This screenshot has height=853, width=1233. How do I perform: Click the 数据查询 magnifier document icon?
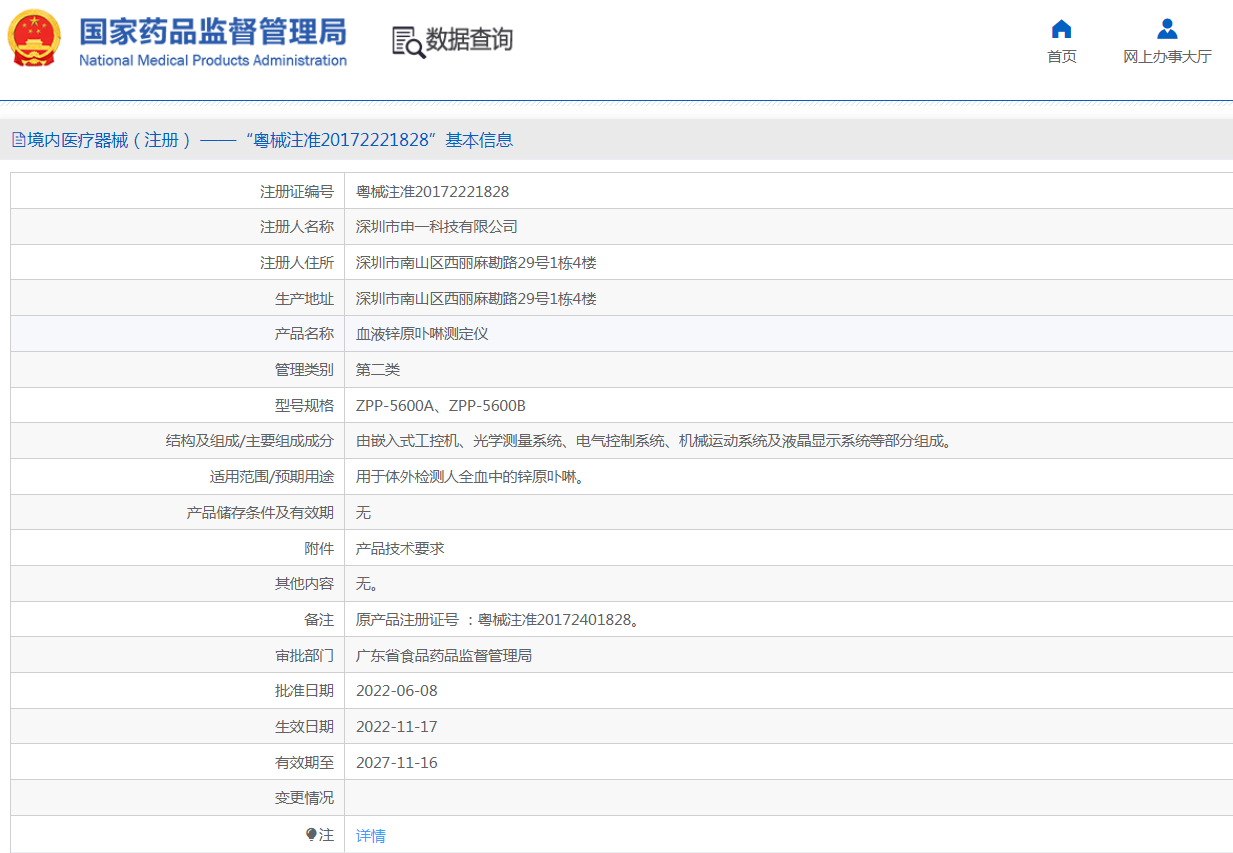click(407, 41)
